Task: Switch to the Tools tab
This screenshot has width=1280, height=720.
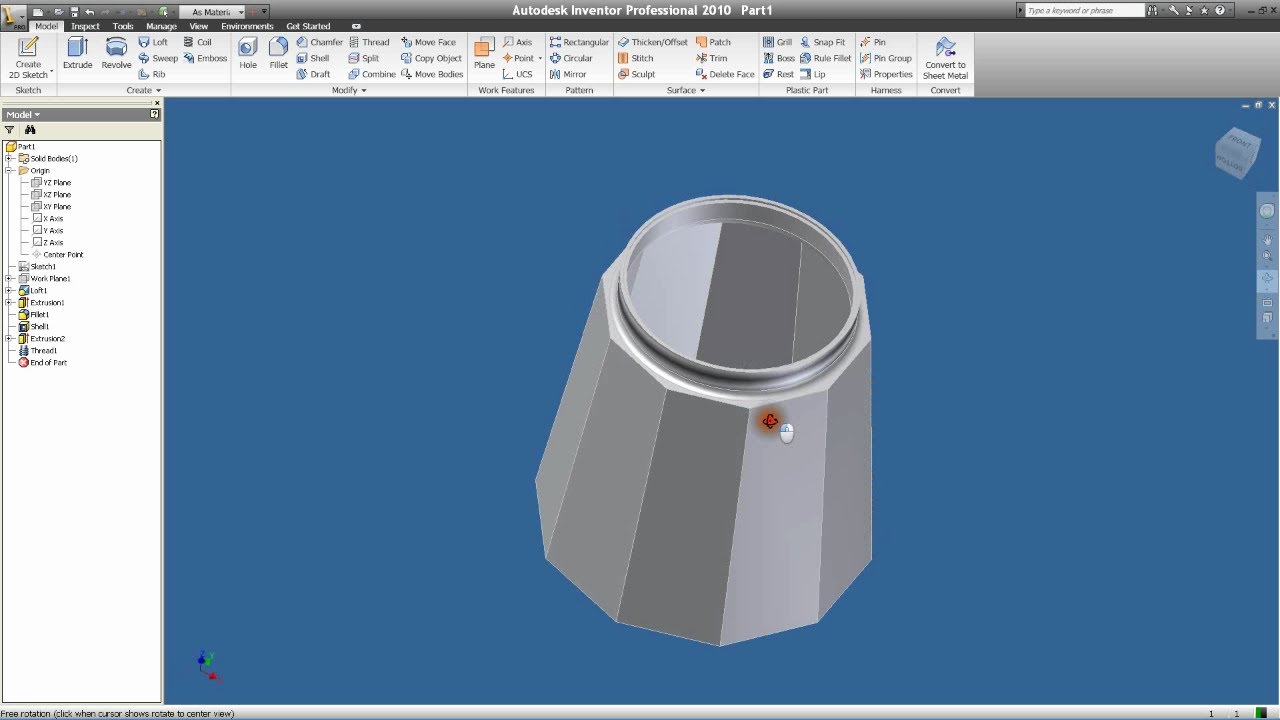Action: (x=123, y=26)
